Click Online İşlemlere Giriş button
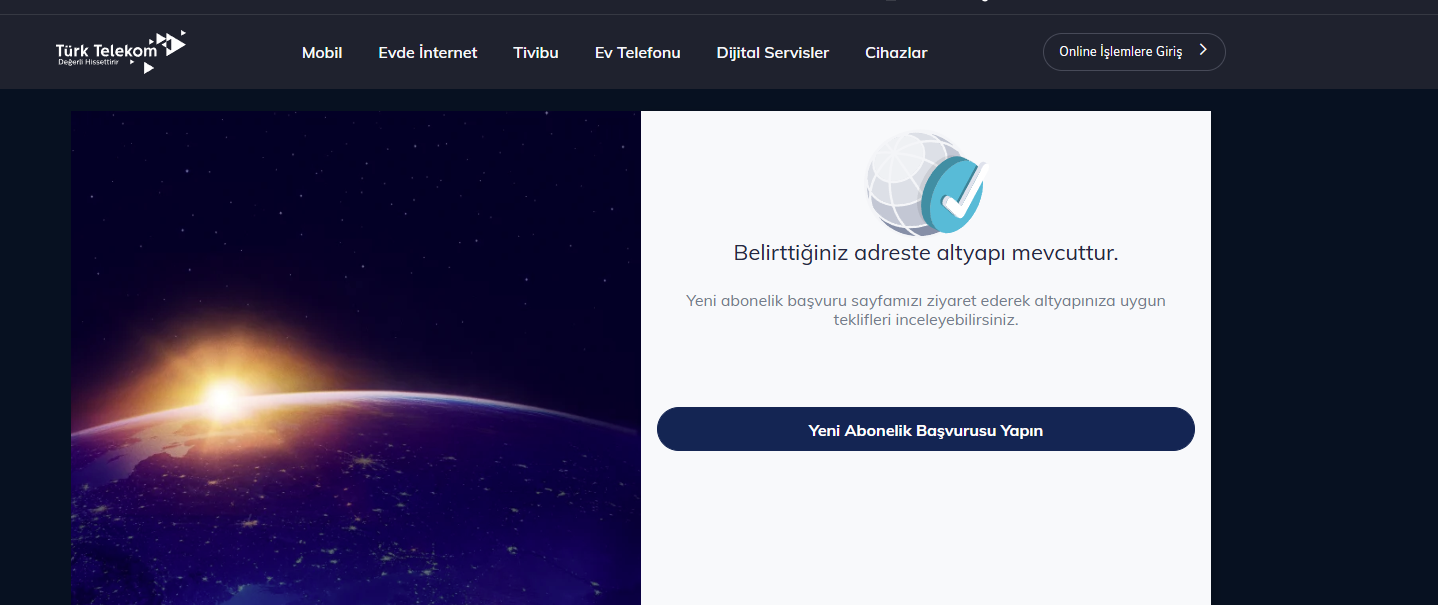This screenshot has width=1438, height=605. [1134, 52]
